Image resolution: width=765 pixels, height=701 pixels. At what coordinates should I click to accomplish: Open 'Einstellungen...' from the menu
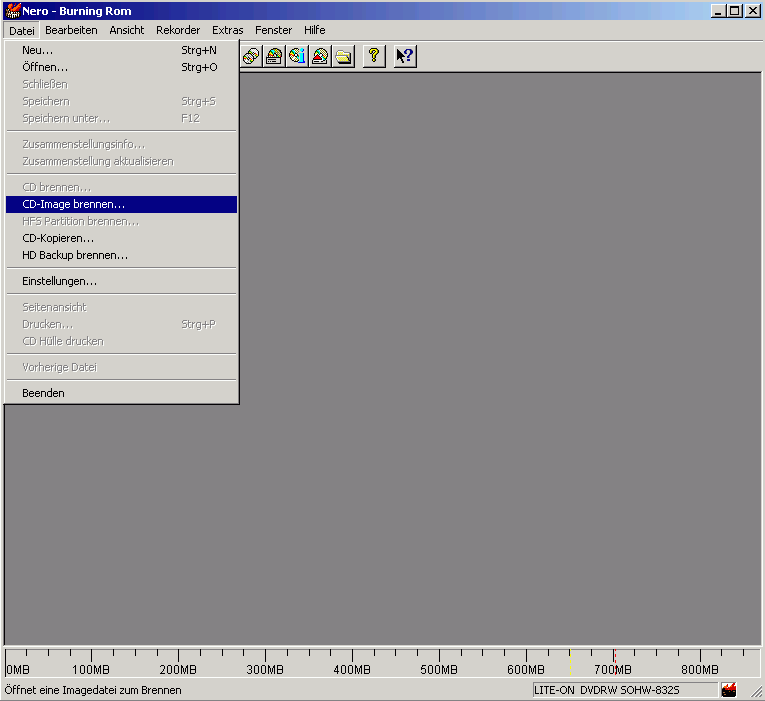tap(59, 281)
